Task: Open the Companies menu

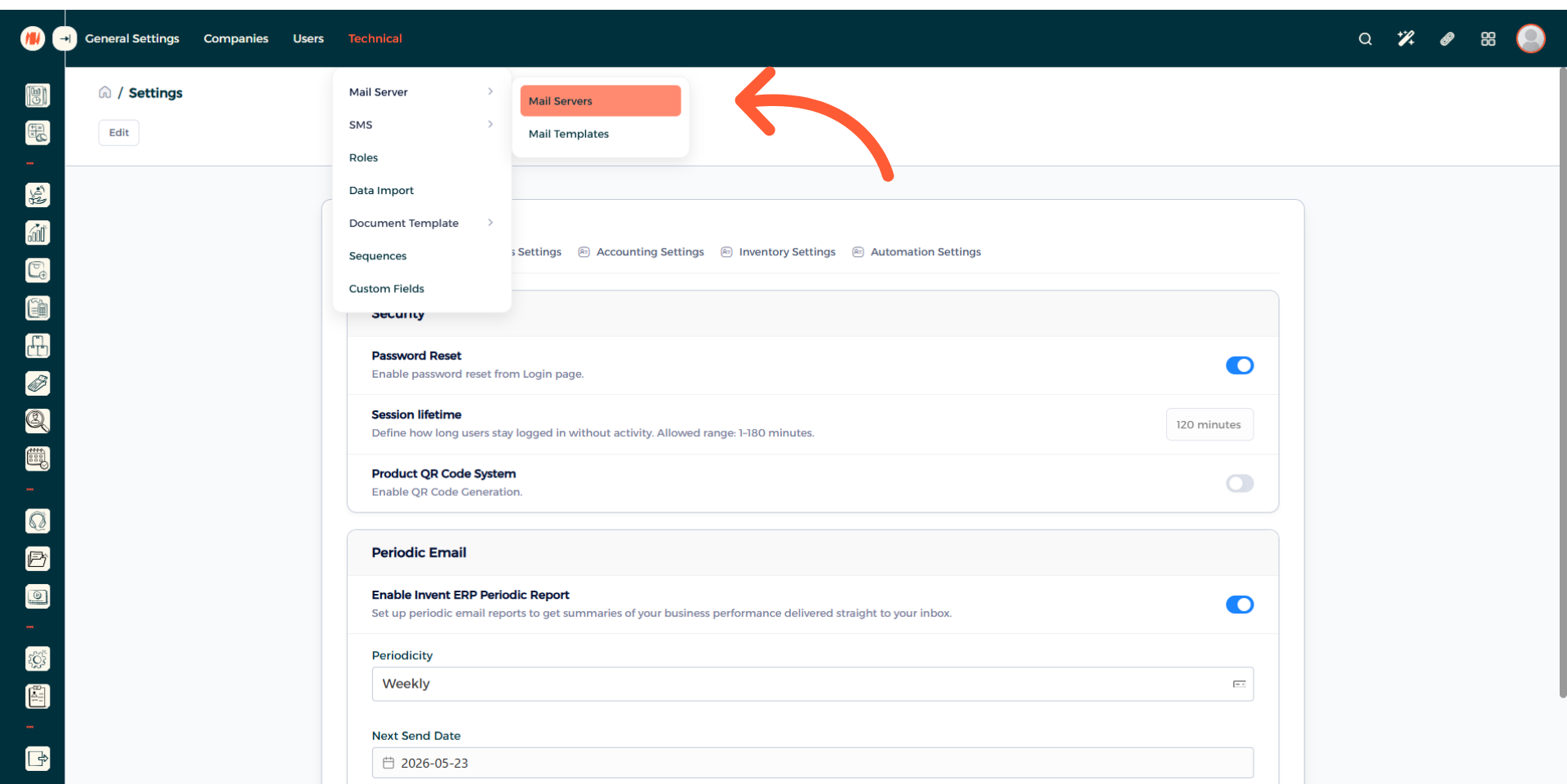Action: pos(236,38)
